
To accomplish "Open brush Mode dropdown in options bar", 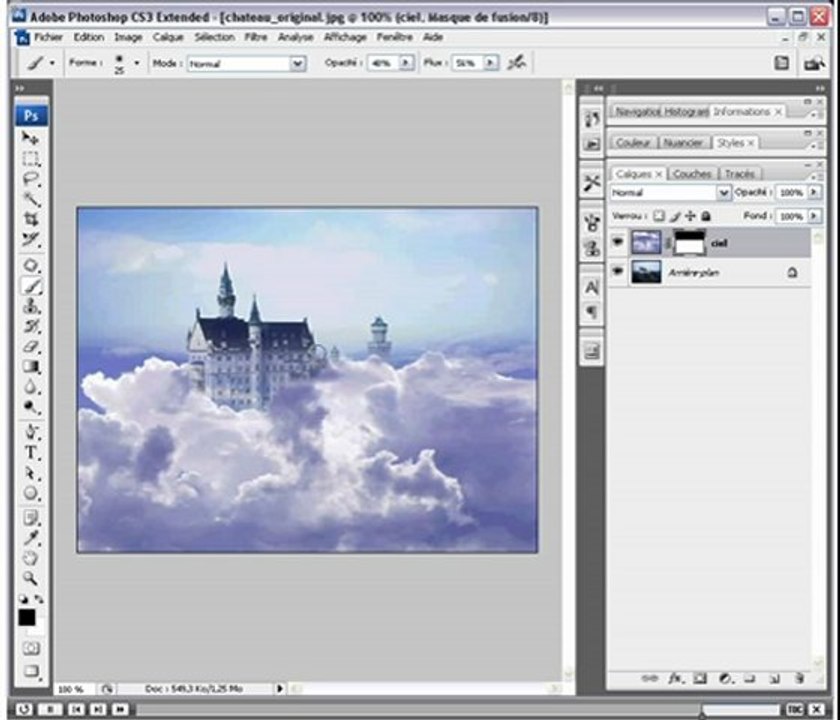I will click(298, 64).
